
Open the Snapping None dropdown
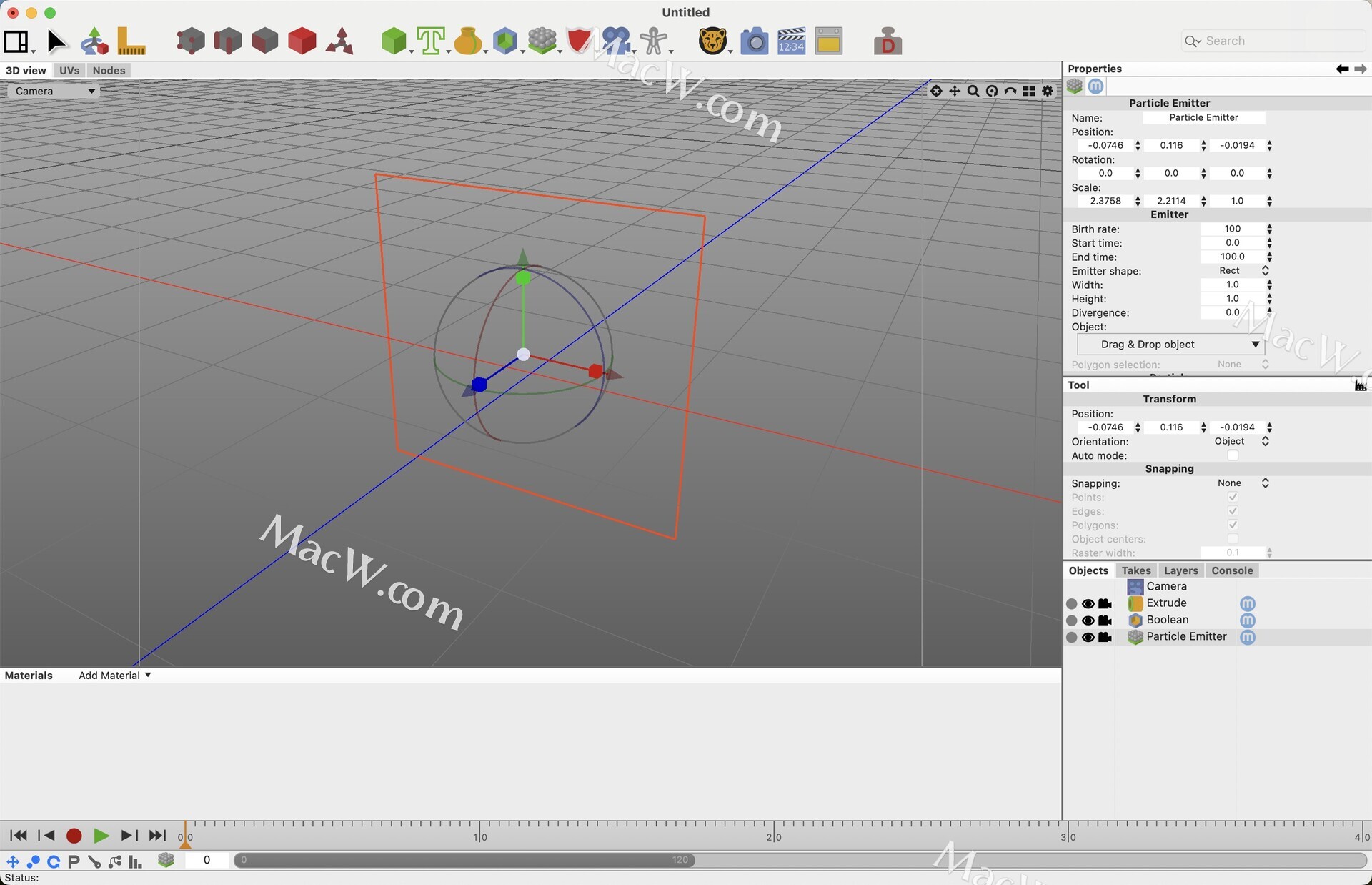tap(1236, 483)
